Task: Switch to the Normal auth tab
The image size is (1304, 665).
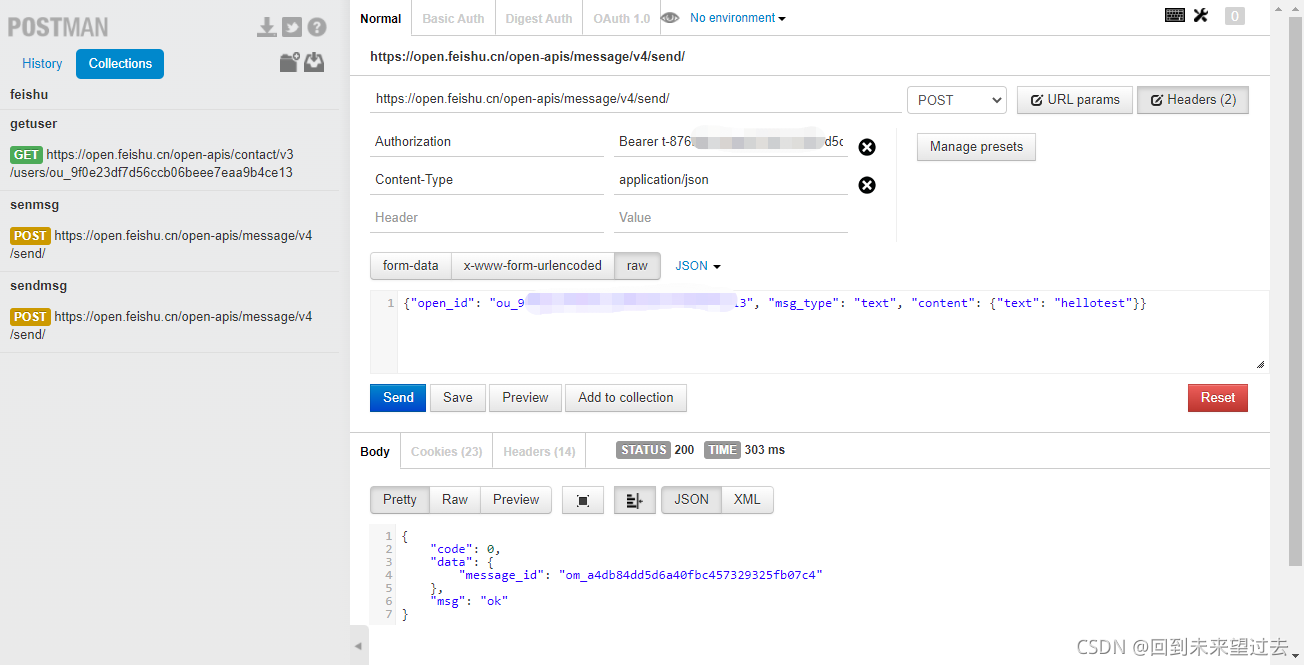Action: (x=380, y=18)
